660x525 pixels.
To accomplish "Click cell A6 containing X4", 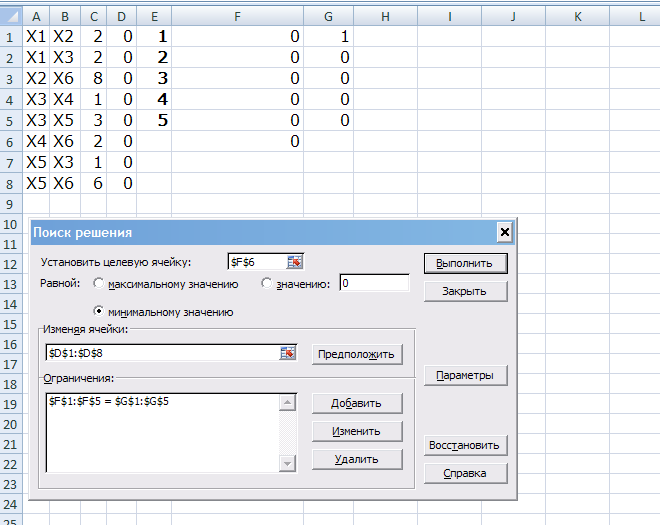I will (x=36, y=141).
